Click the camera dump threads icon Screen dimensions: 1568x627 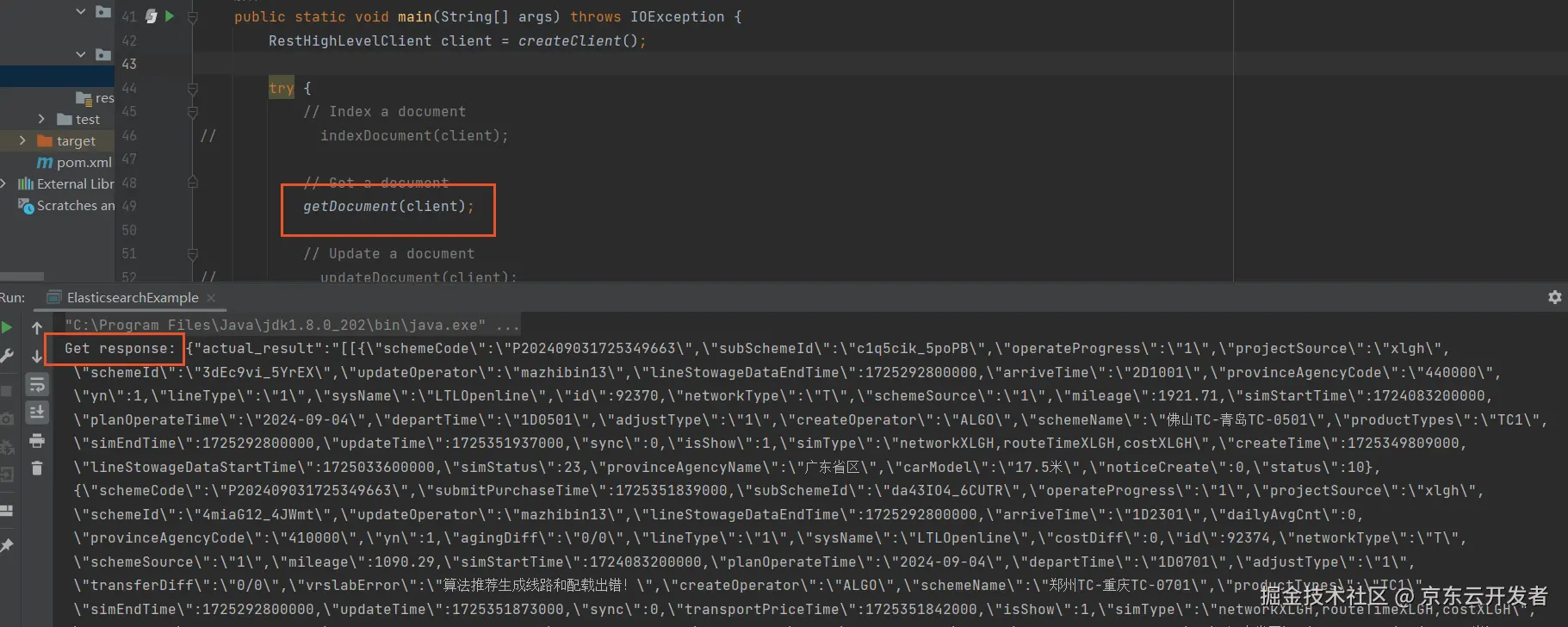coord(7,419)
